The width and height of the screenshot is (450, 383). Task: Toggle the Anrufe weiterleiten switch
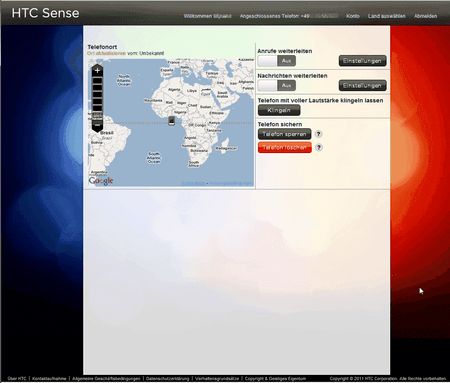coord(277,61)
